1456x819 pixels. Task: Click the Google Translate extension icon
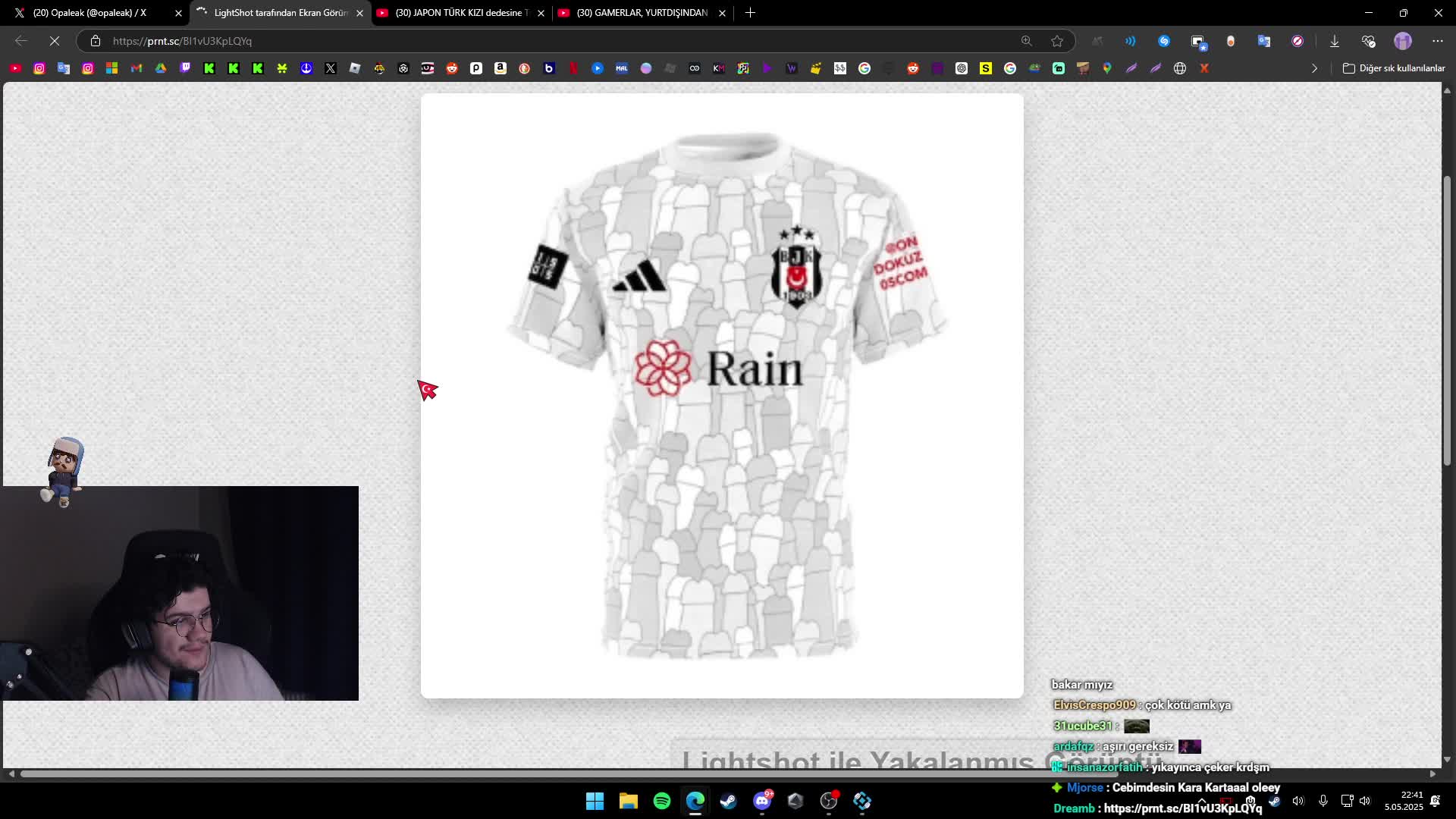(x=1264, y=41)
